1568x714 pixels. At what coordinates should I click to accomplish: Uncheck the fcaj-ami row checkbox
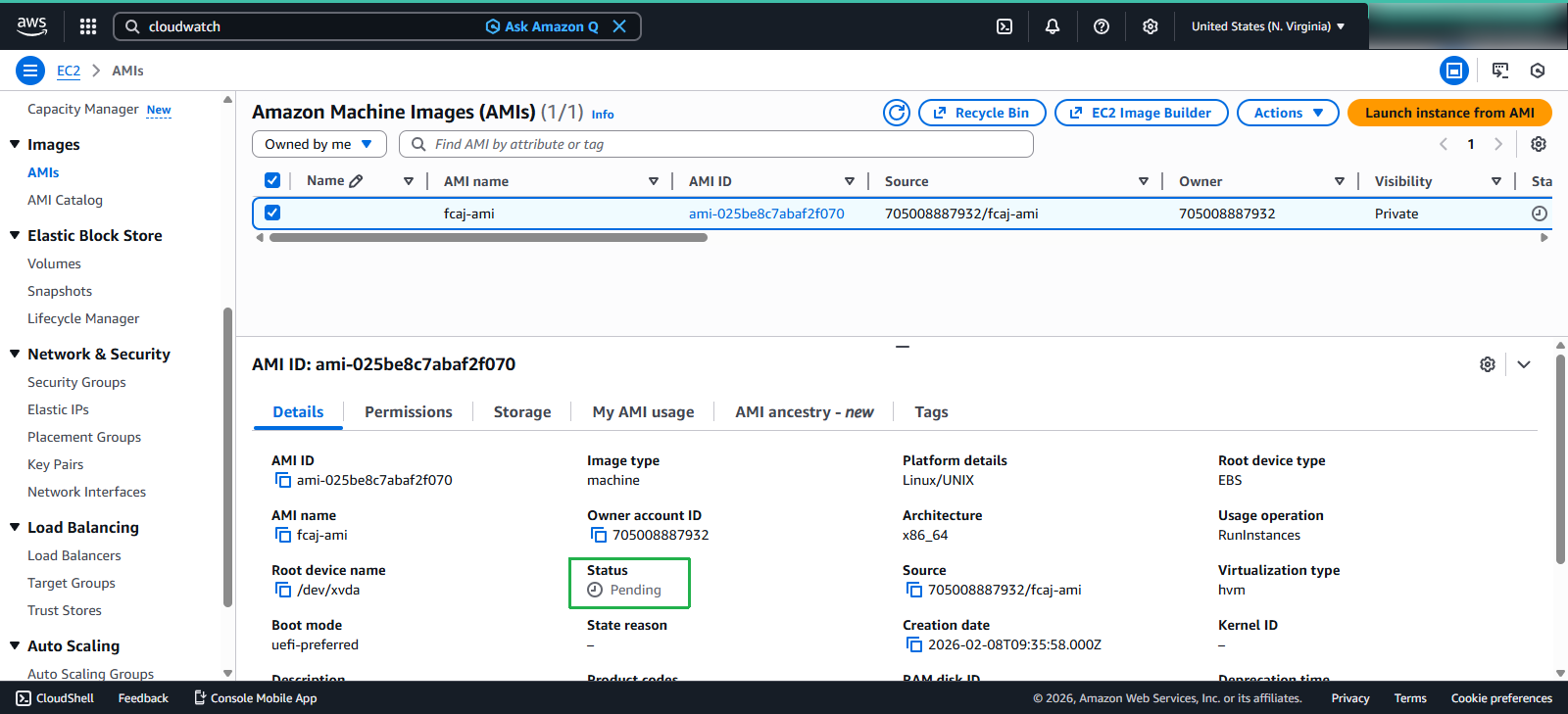tap(272, 213)
